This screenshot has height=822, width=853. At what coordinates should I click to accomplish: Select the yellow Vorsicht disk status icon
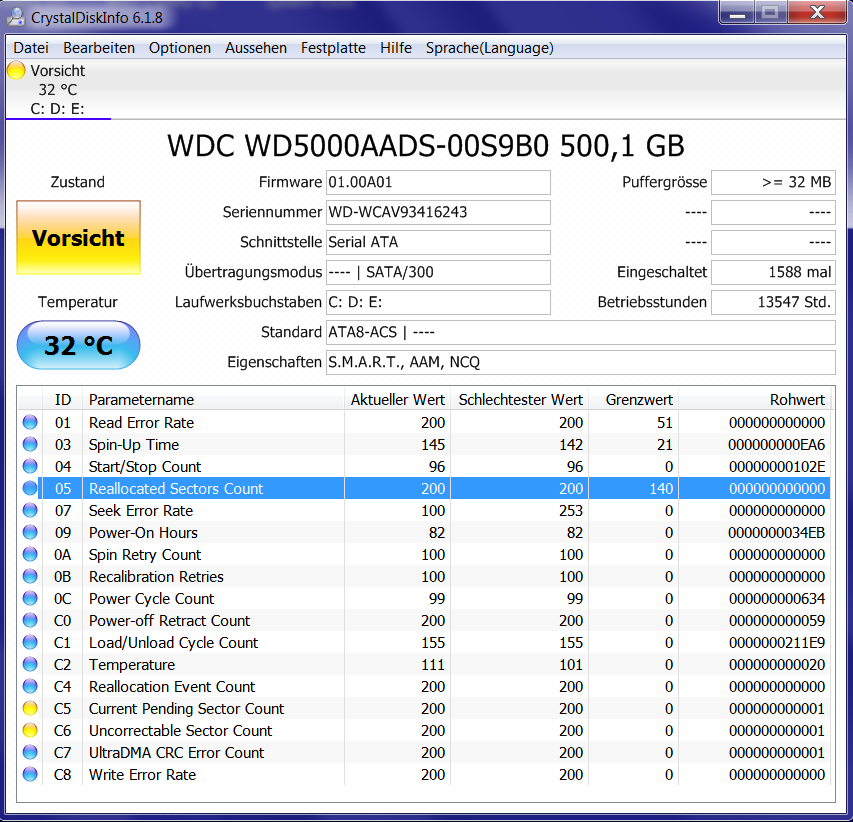[x=16, y=71]
